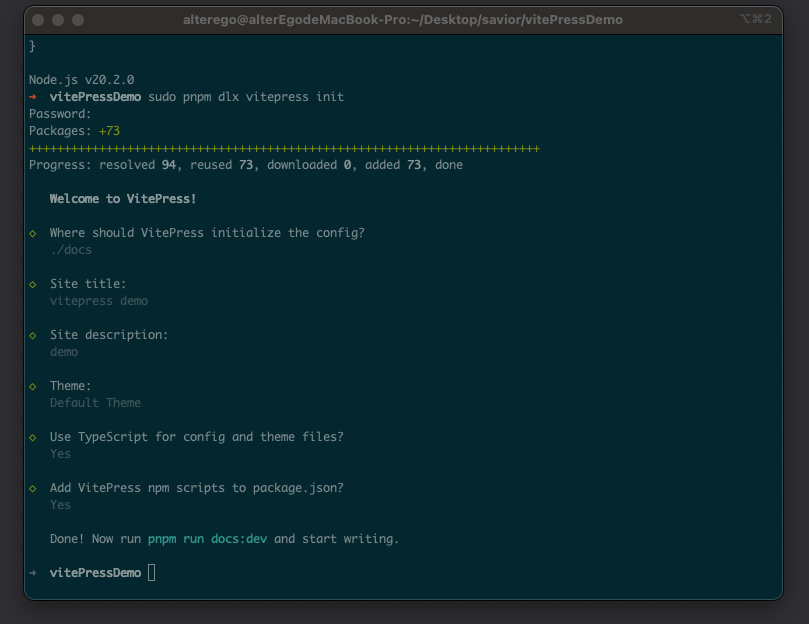Click the 'Site description:' prompt
809x624 pixels.
coord(109,335)
